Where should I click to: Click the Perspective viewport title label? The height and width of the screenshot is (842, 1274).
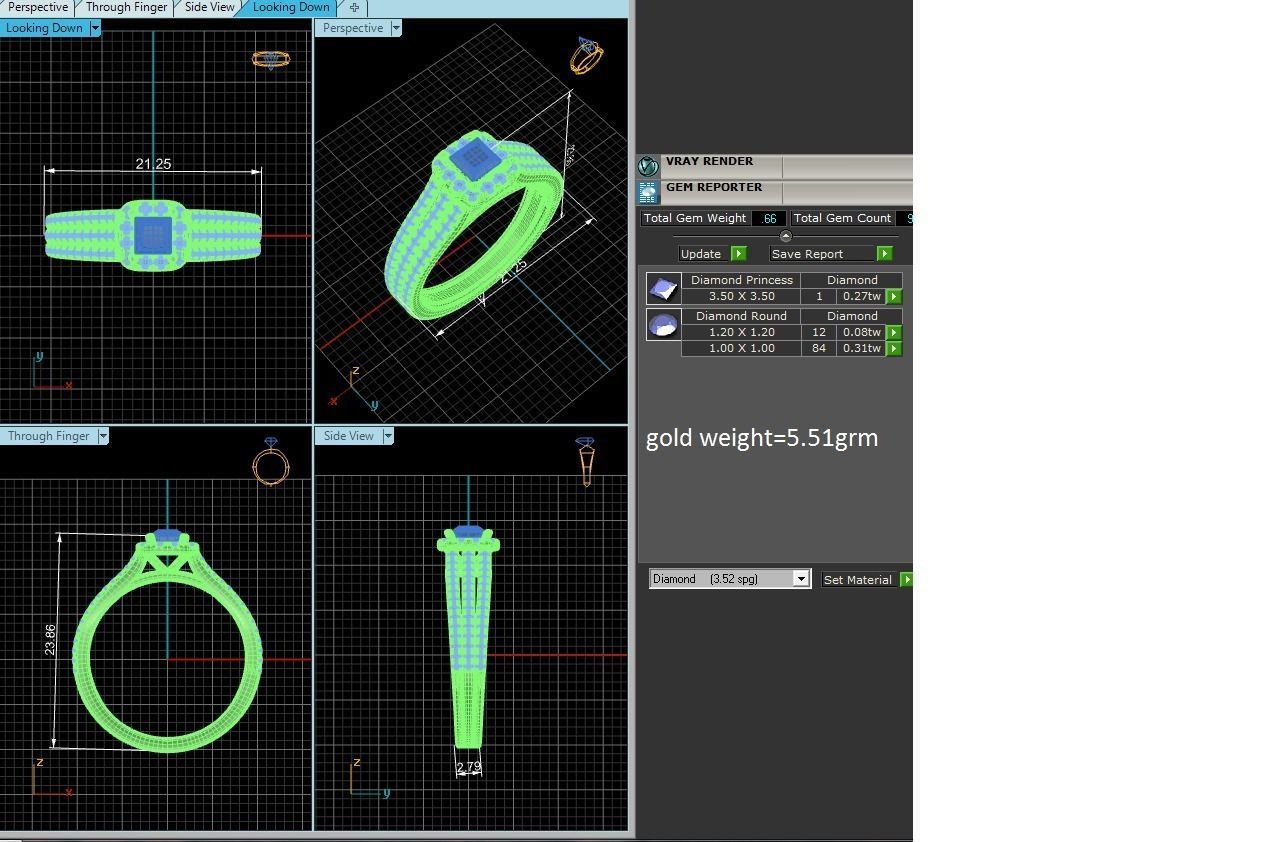tap(353, 28)
